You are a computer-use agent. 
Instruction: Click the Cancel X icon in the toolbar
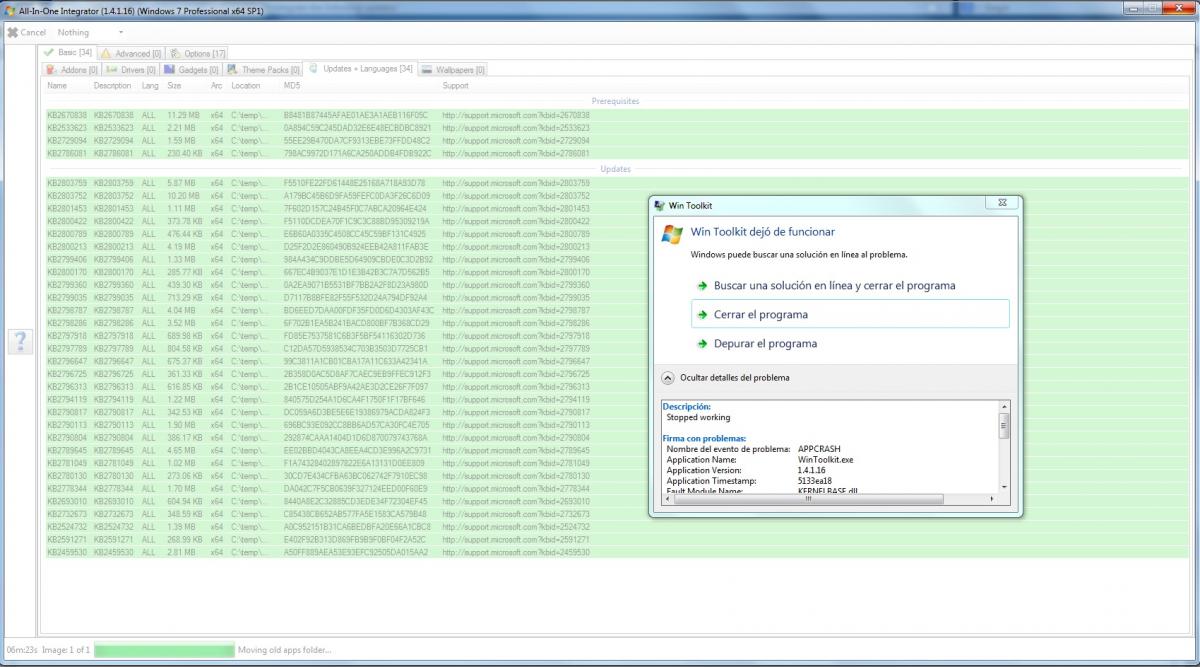pyautogui.click(x=12, y=32)
